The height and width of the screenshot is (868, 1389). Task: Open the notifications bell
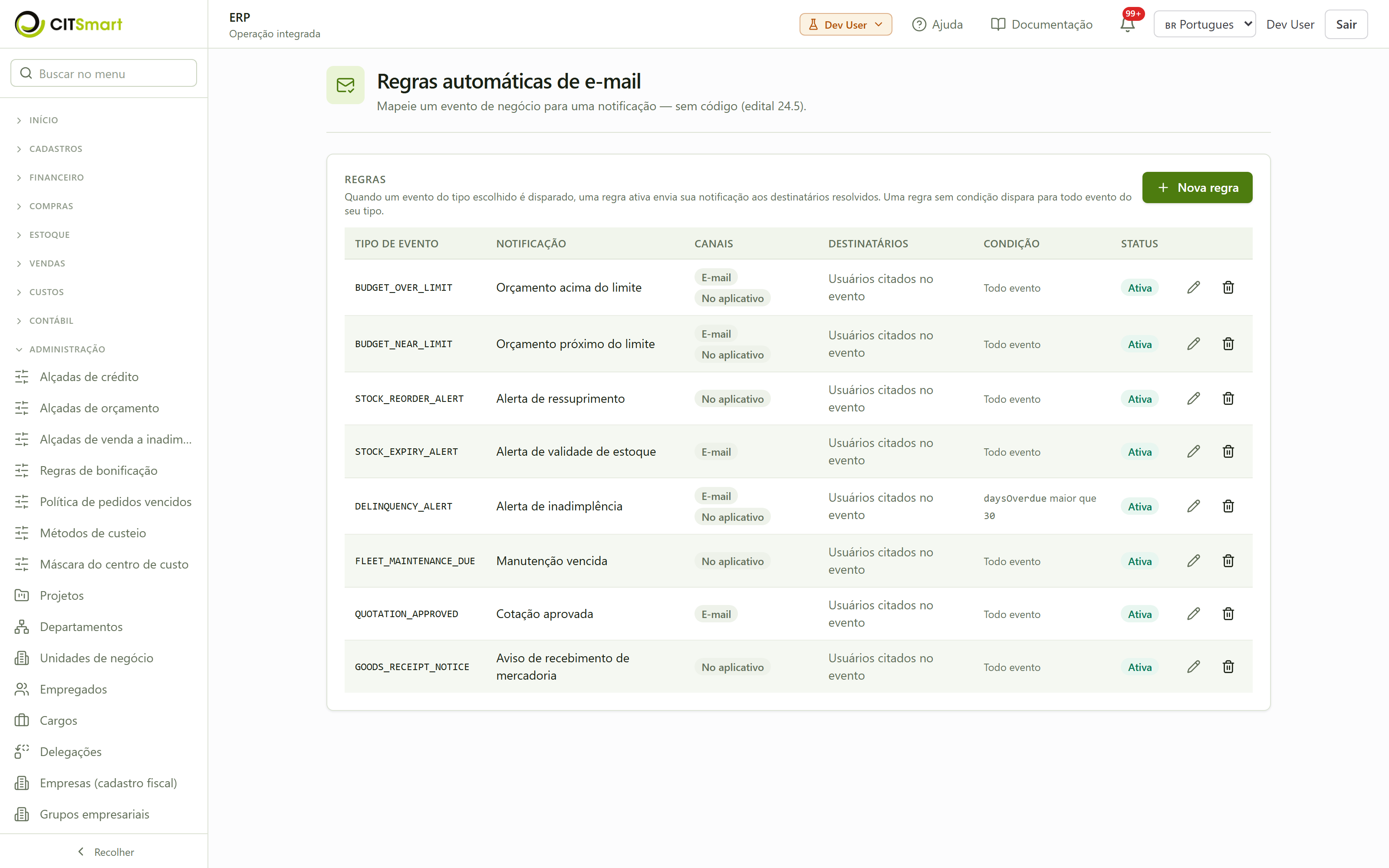click(1127, 24)
